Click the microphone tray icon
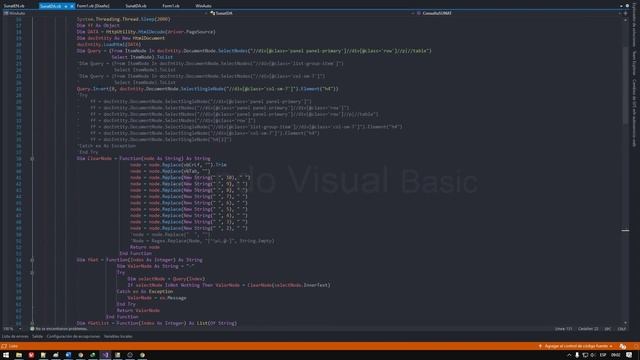Screen dimensions: 640x360 [x=577, y=355]
